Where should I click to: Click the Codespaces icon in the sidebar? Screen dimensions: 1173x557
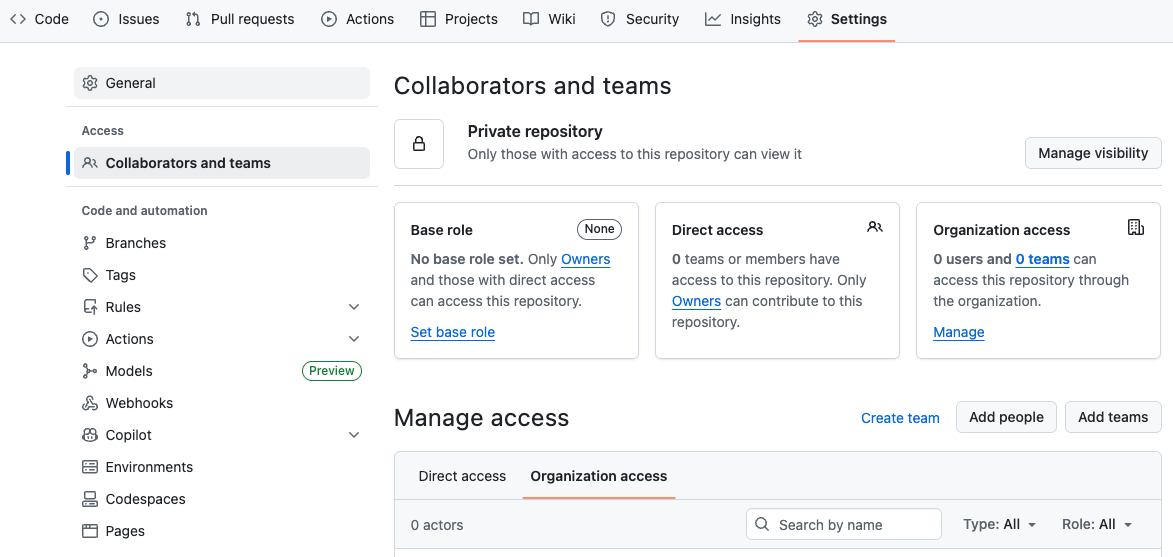pyautogui.click(x=90, y=499)
